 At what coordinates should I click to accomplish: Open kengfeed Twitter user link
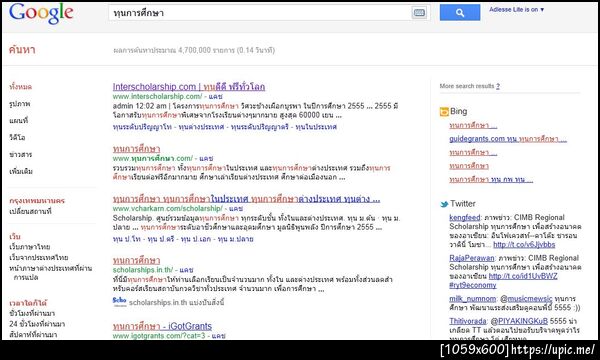pos(465,218)
